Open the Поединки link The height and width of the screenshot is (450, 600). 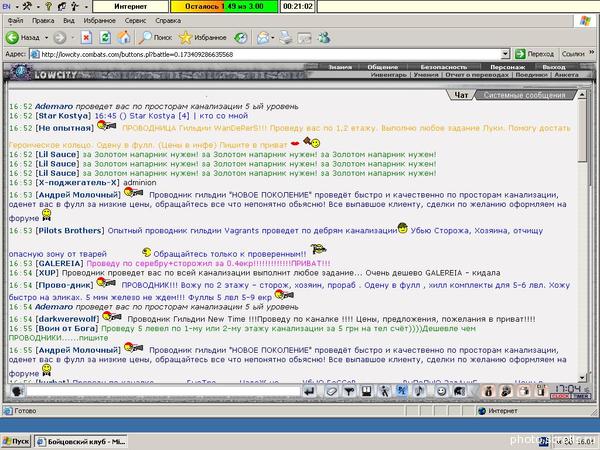click(531, 75)
